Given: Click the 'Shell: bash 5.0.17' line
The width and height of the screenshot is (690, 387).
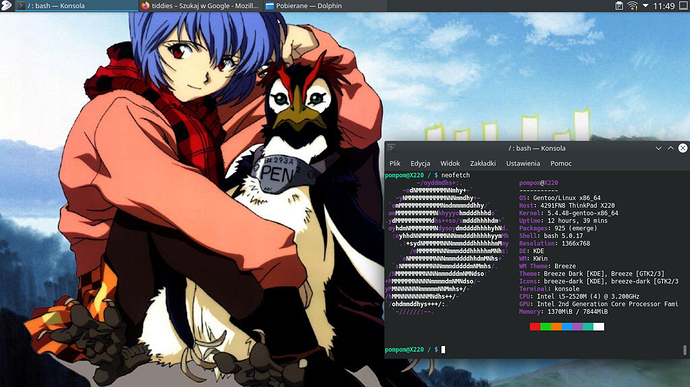Looking at the screenshot, I should 551,236.
